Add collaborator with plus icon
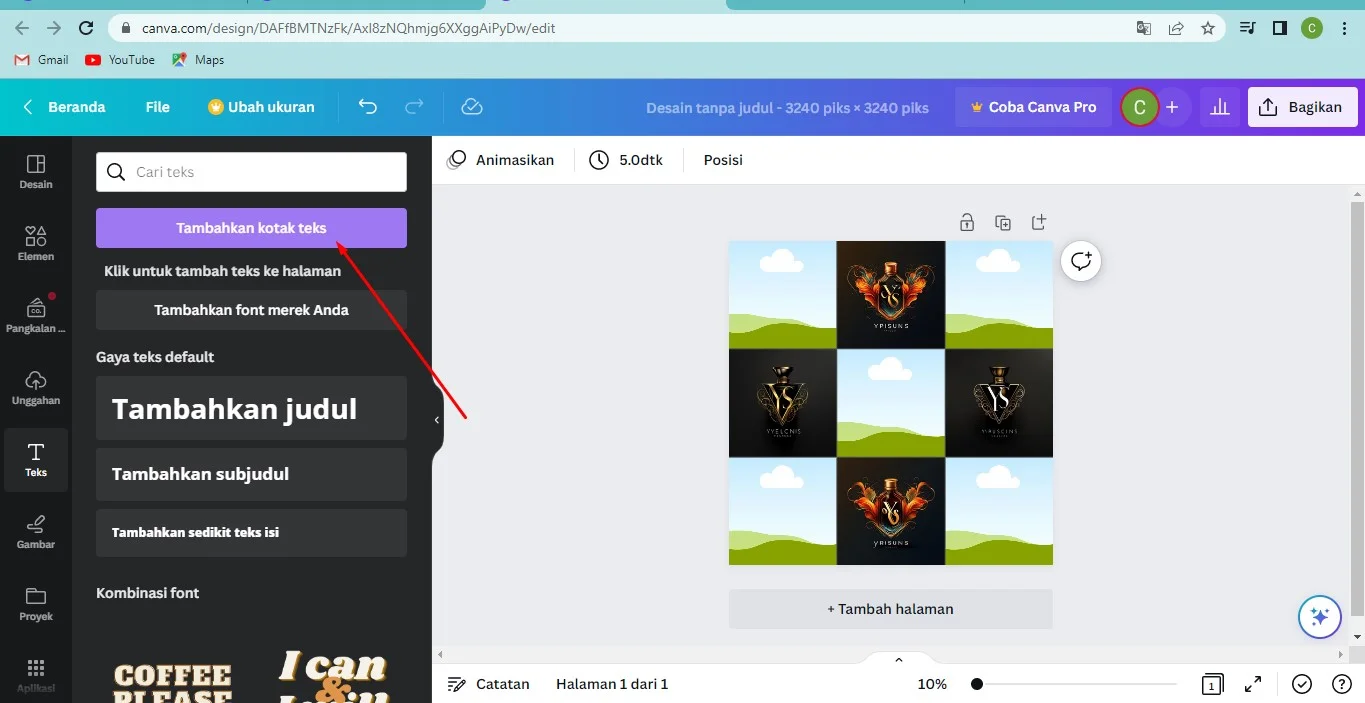Viewport: 1365px width, 703px height. [1172, 107]
